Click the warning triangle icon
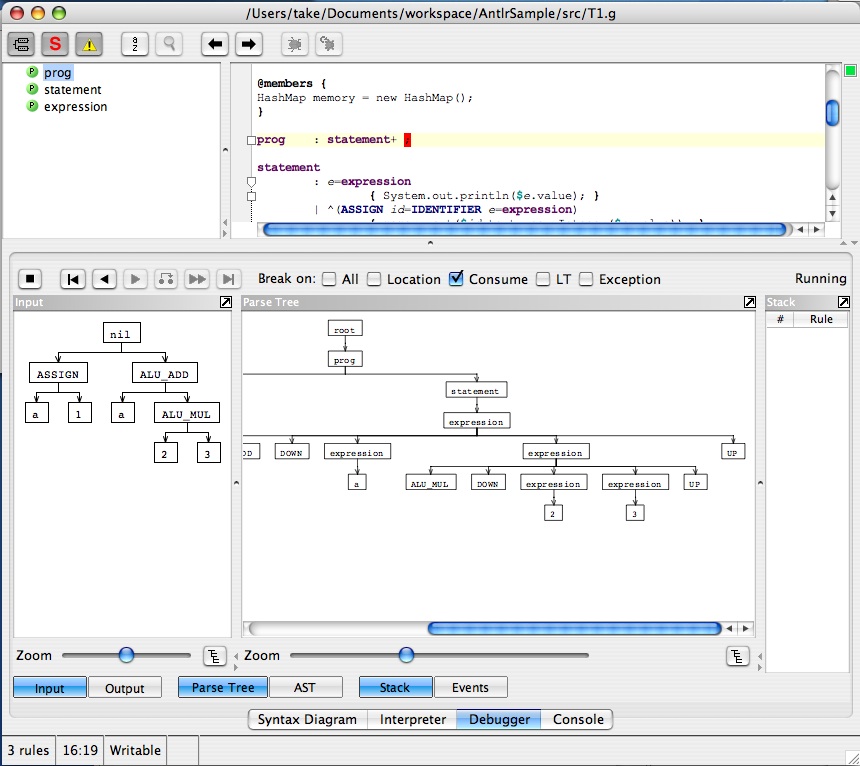Image resolution: width=860 pixels, height=766 pixels. 88,43
